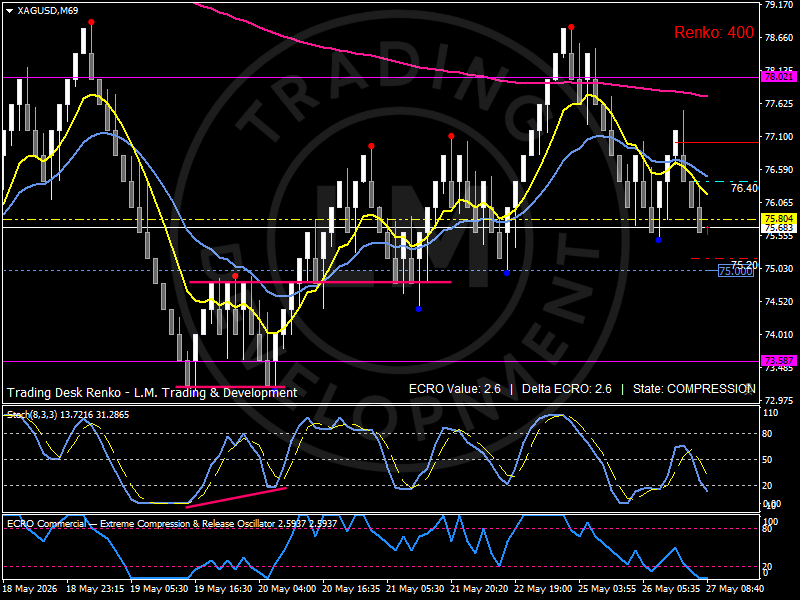Screen dimensions: 800x600
Task: Click the 75.030 price scale value
Action: pyautogui.click(x=779, y=268)
